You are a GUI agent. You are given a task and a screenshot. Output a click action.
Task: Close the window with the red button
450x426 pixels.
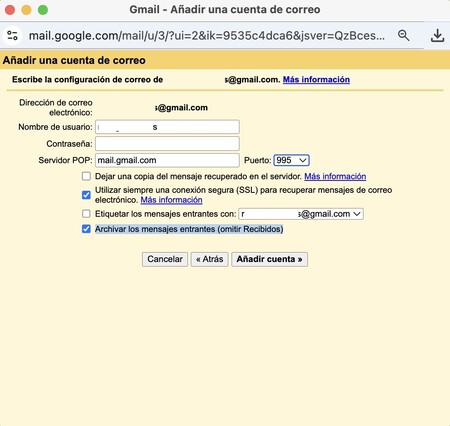click(10, 10)
